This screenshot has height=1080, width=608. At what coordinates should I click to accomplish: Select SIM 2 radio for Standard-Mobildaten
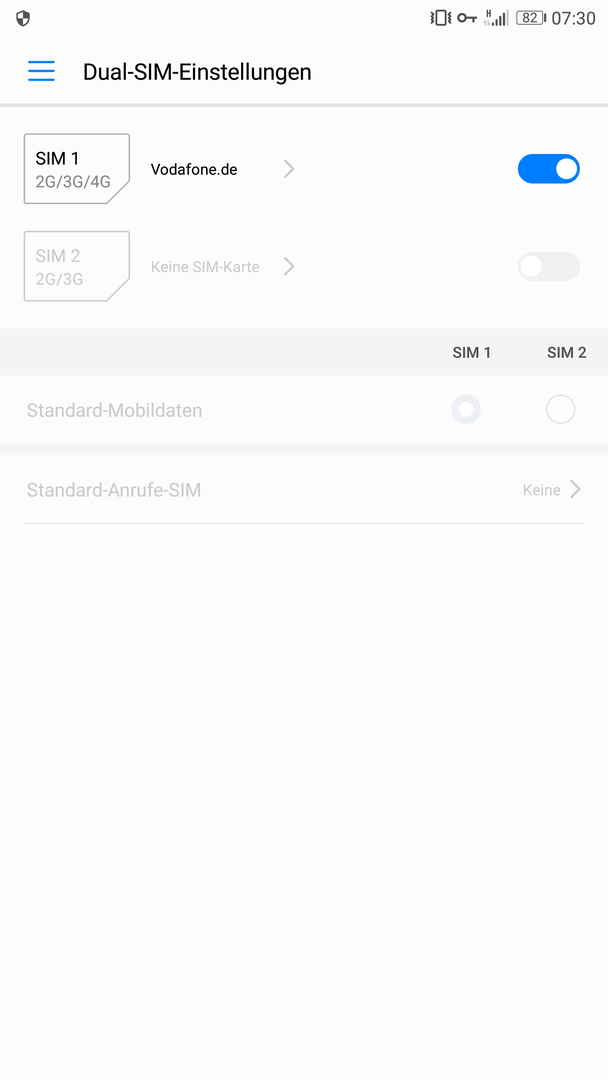[560, 409]
